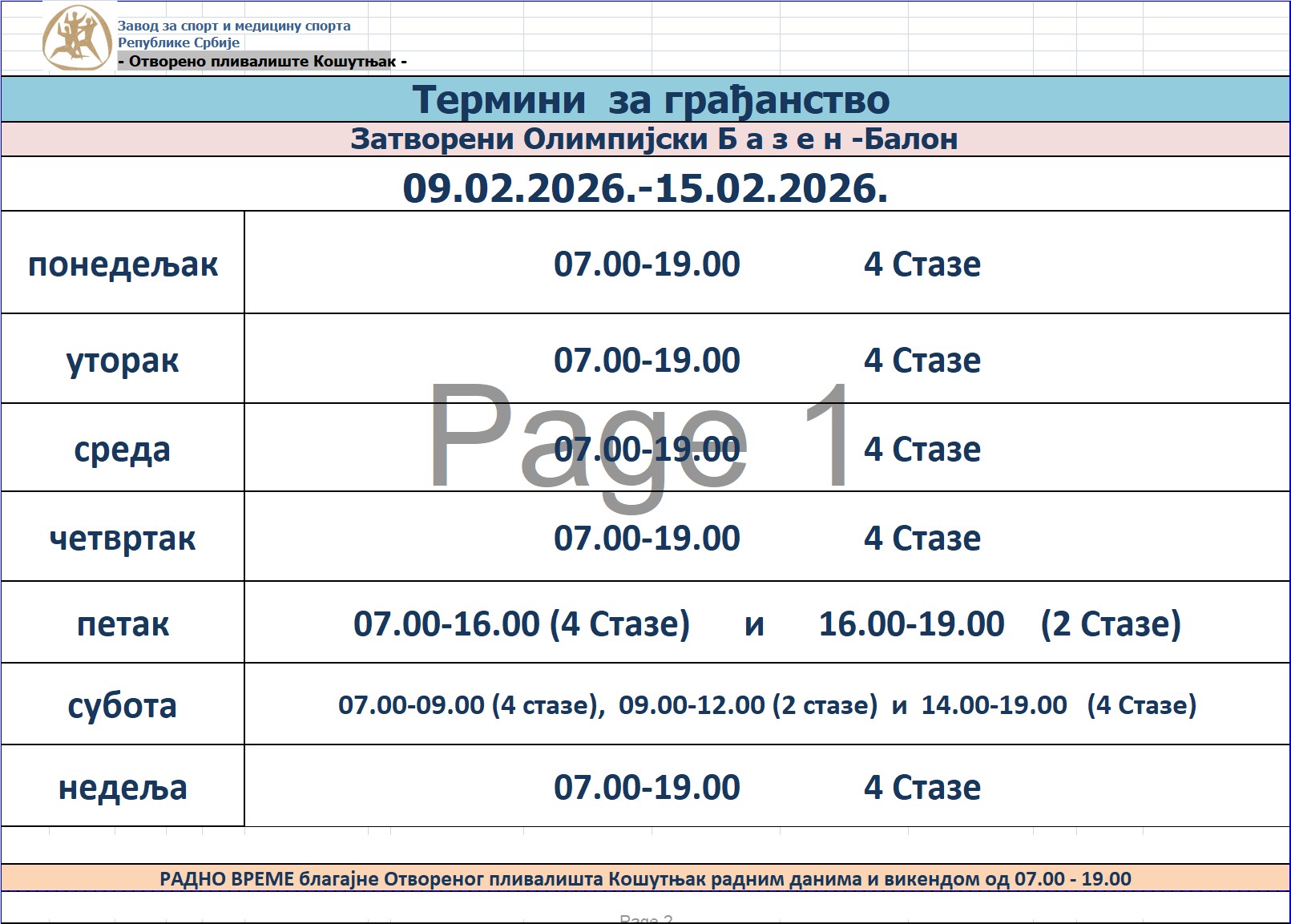Viewport: 1291px width, 924px height.
Task: Click the 'уторак' day cell
Action: (123, 360)
